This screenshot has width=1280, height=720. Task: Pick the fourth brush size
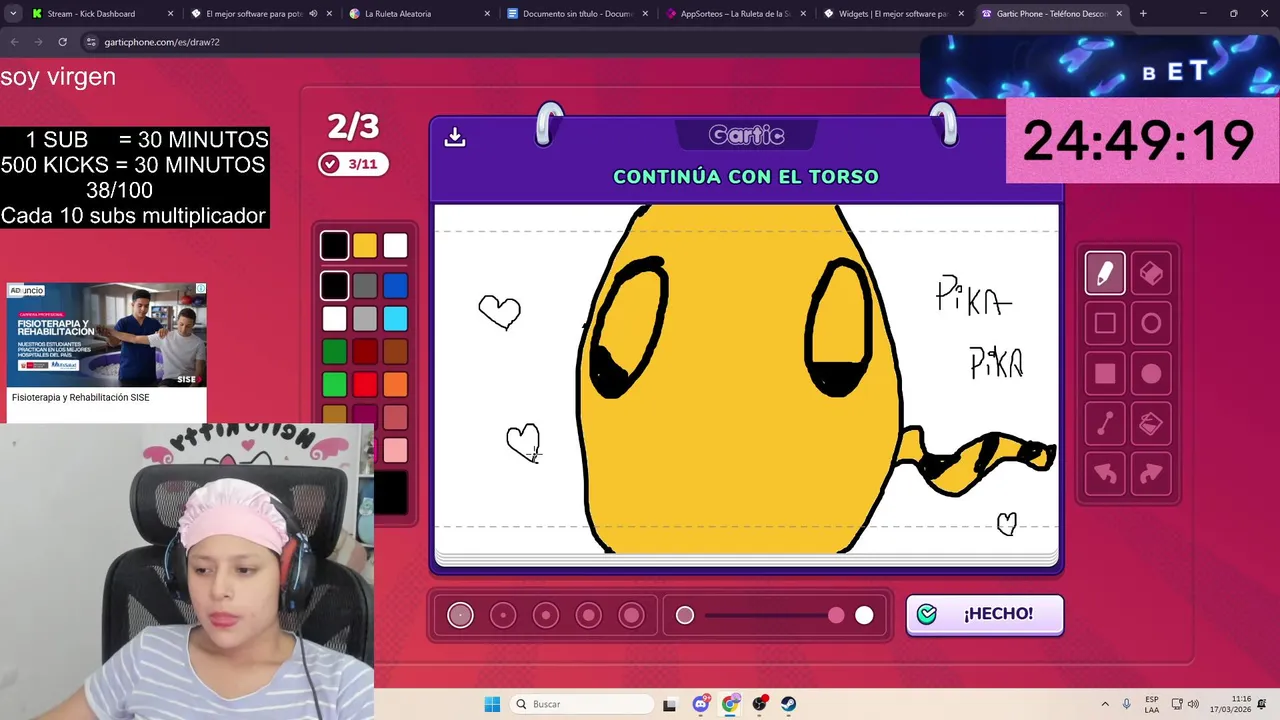click(x=589, y=615)
